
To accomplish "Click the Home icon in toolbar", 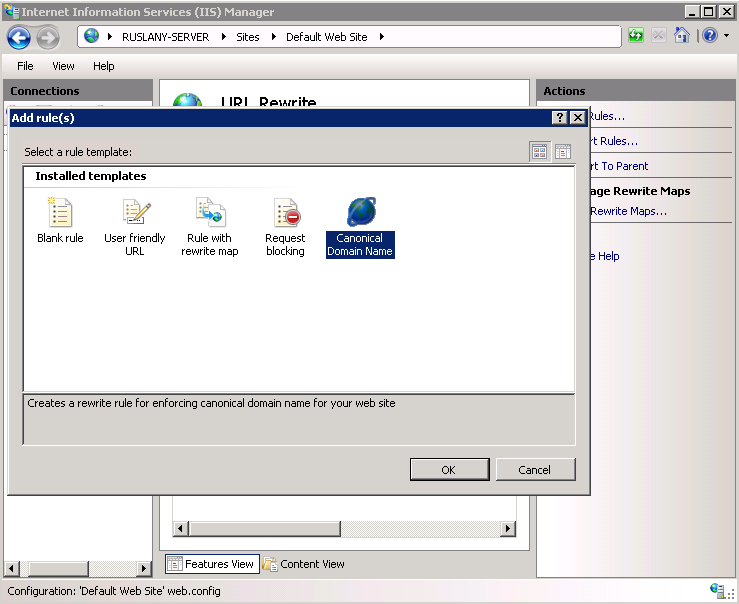I will 682,36.
